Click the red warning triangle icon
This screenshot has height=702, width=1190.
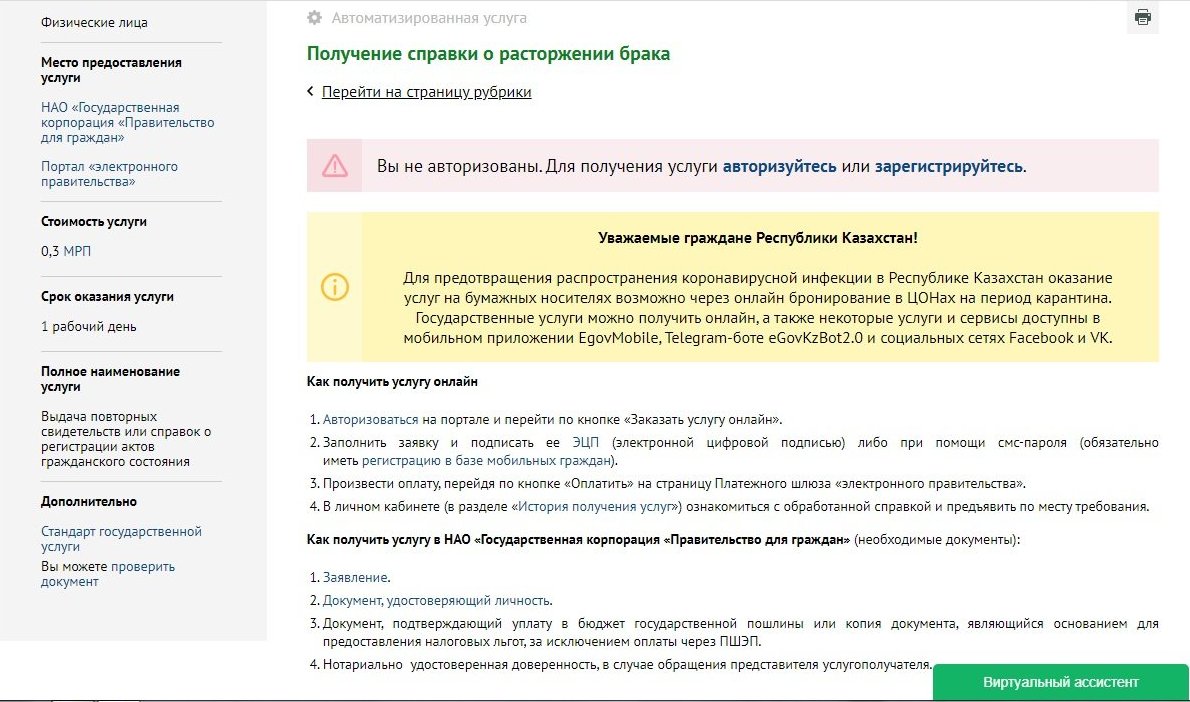[335, 166]
